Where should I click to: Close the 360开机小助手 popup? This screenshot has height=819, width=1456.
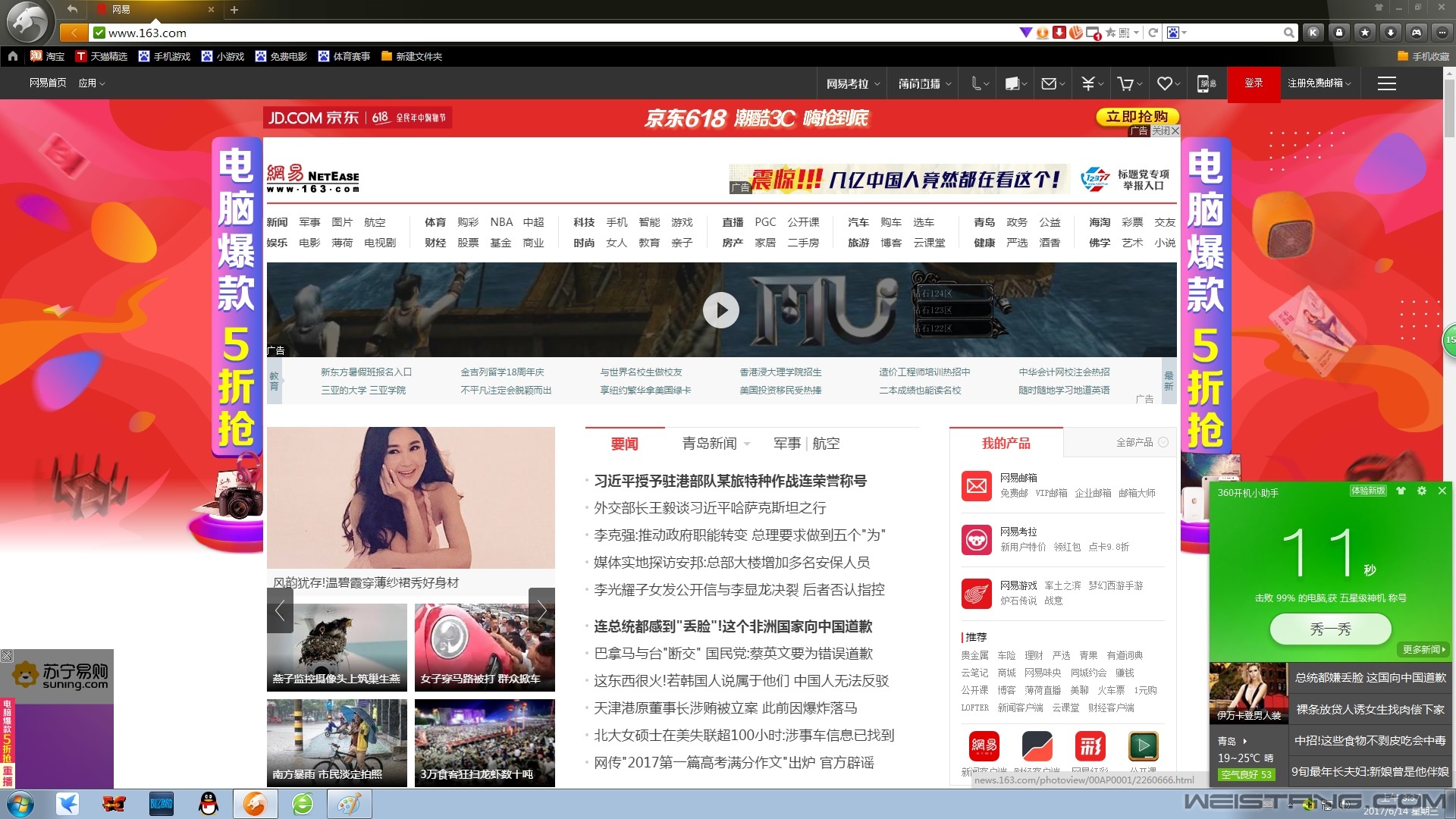click(1442, 491)
